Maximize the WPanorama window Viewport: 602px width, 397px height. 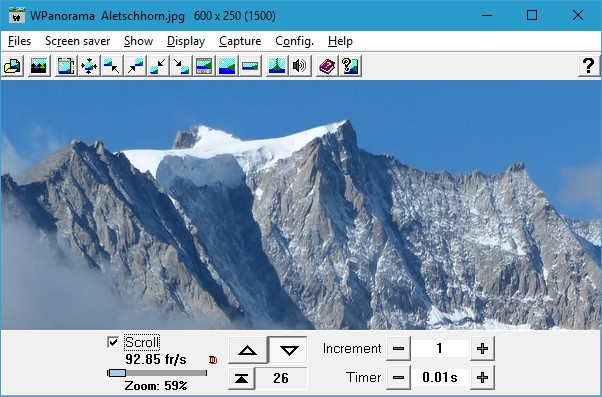532,15
